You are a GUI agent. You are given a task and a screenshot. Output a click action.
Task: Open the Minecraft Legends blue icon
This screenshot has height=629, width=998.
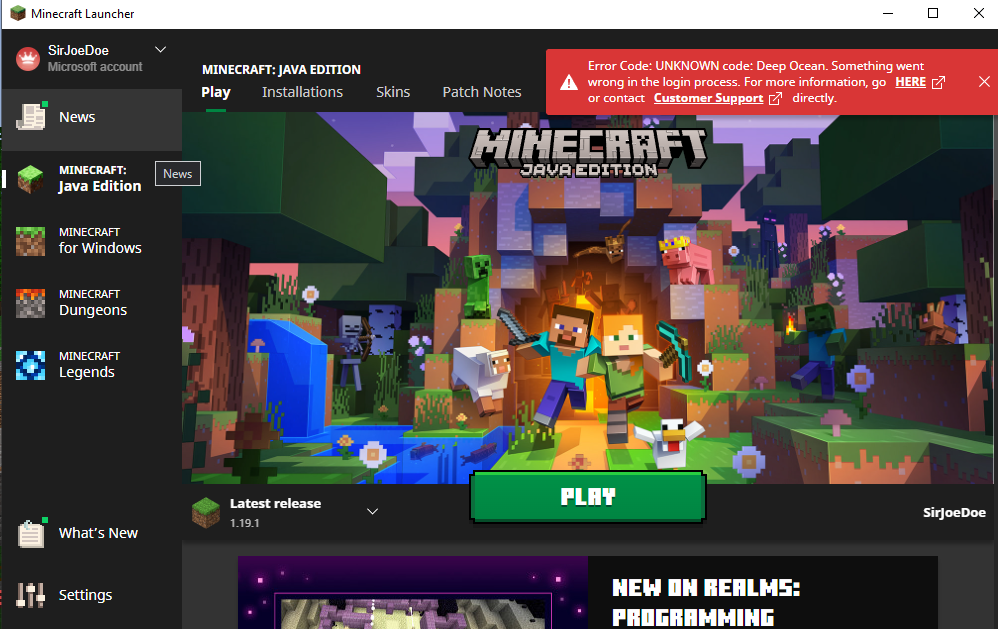click(31, 365)
